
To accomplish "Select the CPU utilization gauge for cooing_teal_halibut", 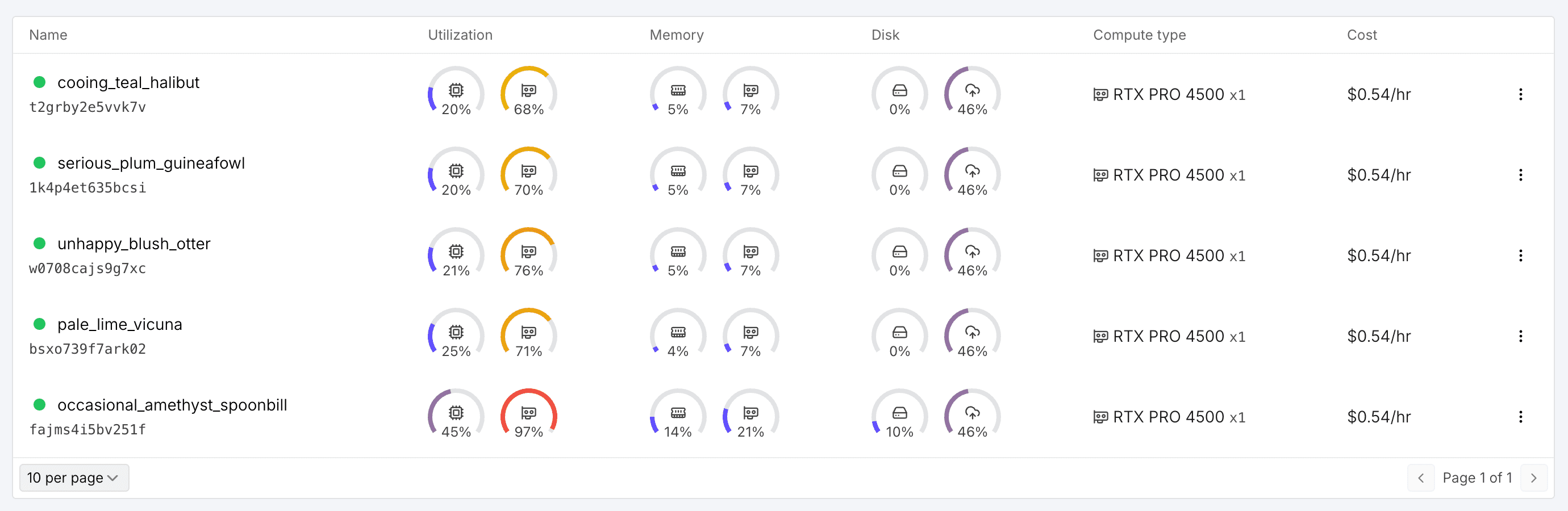I will point(455,93).
